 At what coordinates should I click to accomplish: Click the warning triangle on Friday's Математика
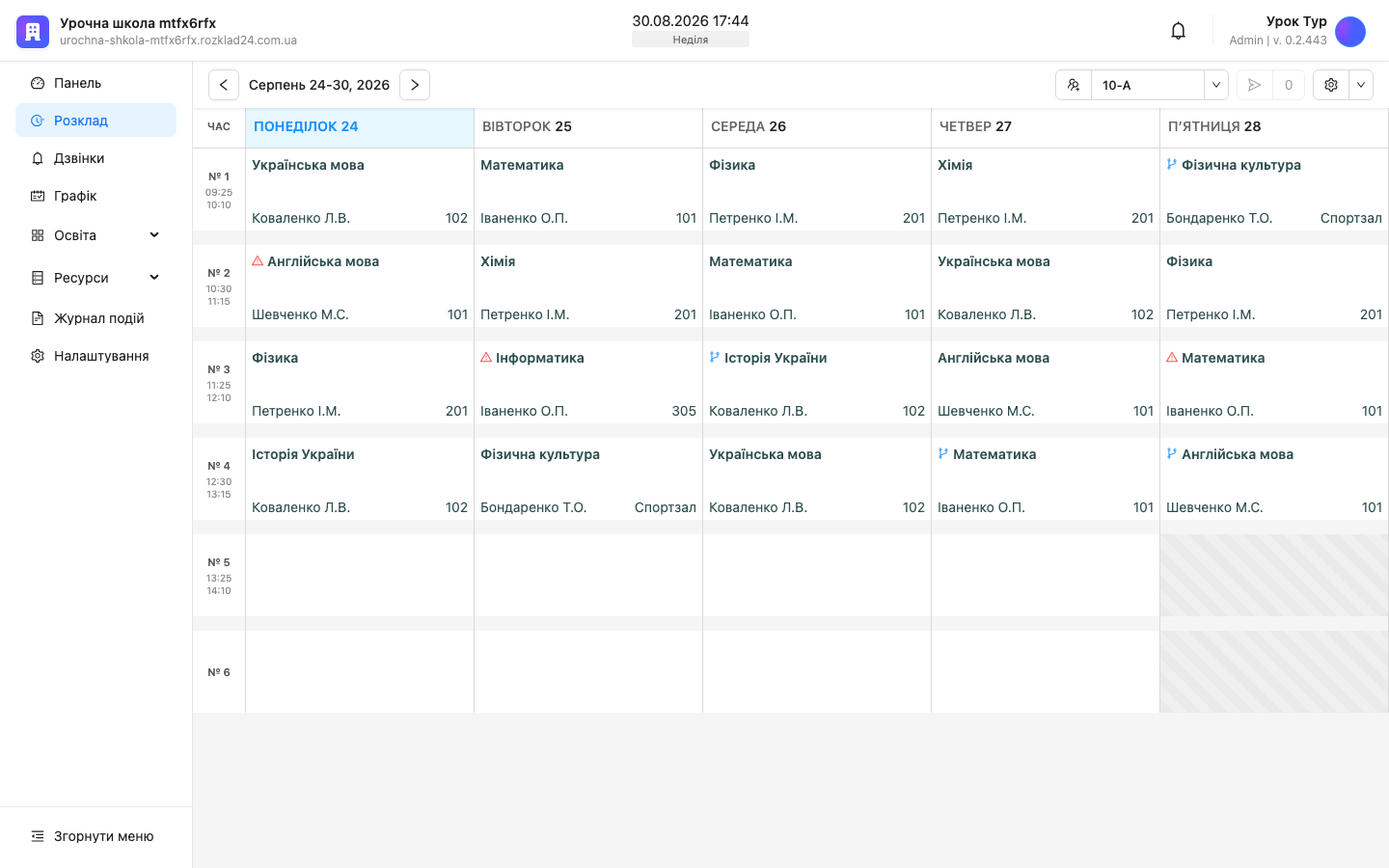[1172, 358]
